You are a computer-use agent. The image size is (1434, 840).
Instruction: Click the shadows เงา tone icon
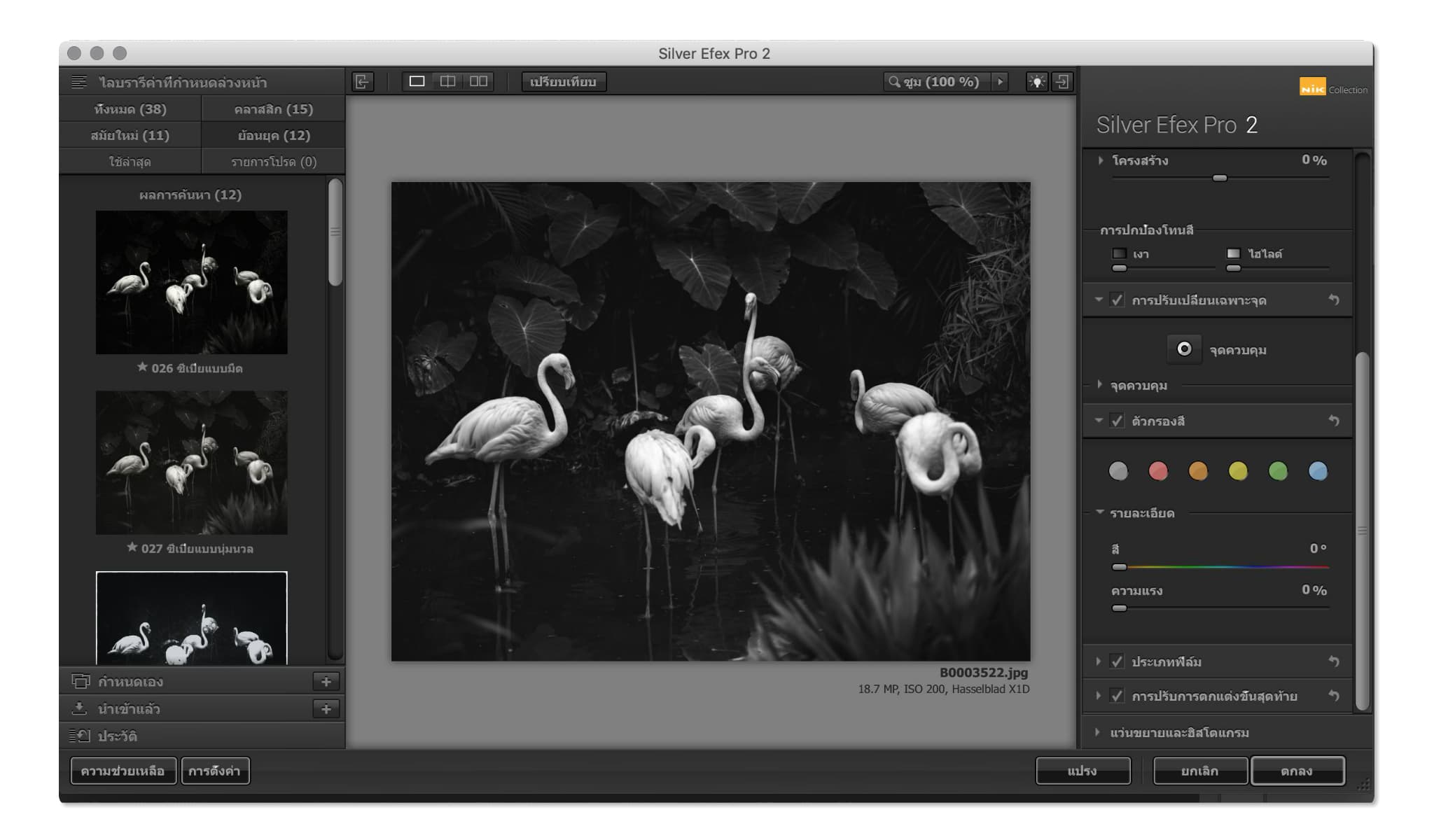pyautogui.click(x=1120, y=253)
